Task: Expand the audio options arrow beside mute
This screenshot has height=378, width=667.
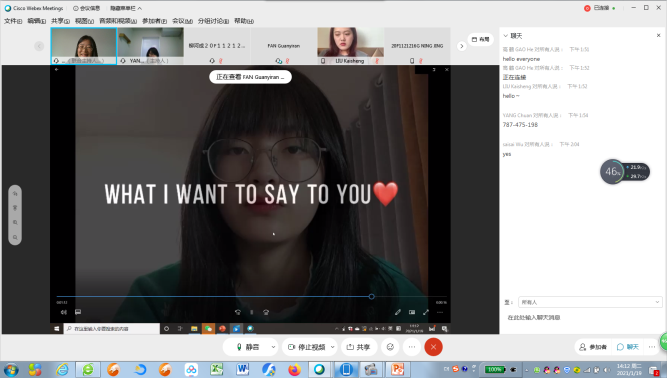Action: click(273, 347)
